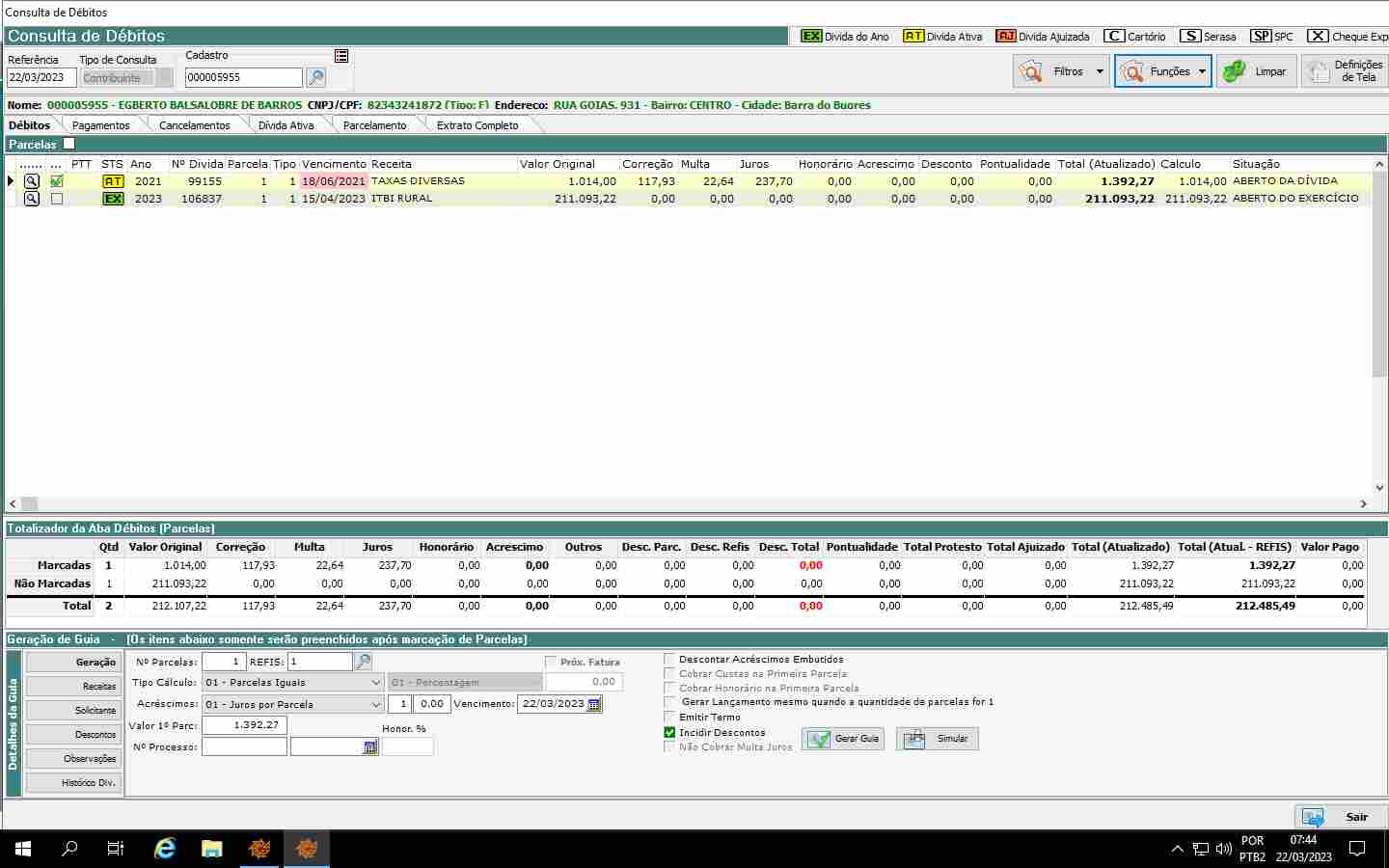Open the Tipo Cálculo combo box
1389x868 pixels.
[x=293, y=683]
